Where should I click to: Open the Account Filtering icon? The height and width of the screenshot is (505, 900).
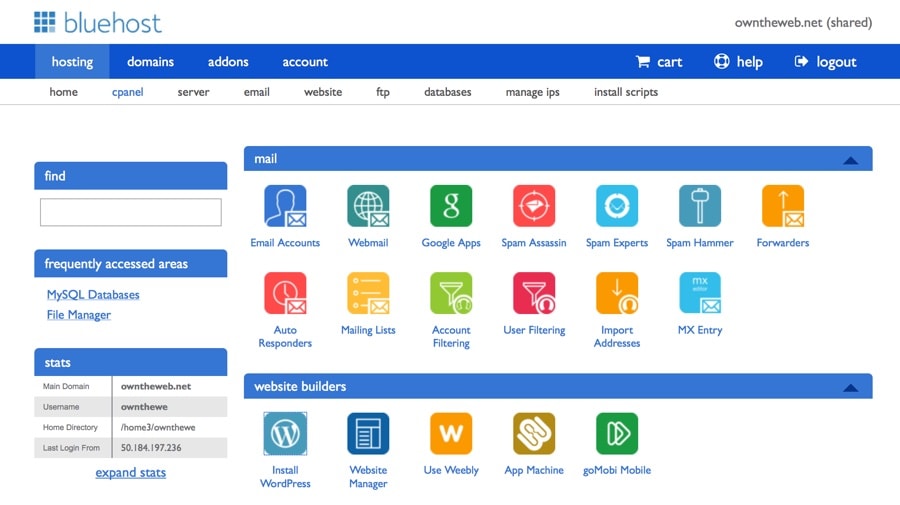[451, 293]
